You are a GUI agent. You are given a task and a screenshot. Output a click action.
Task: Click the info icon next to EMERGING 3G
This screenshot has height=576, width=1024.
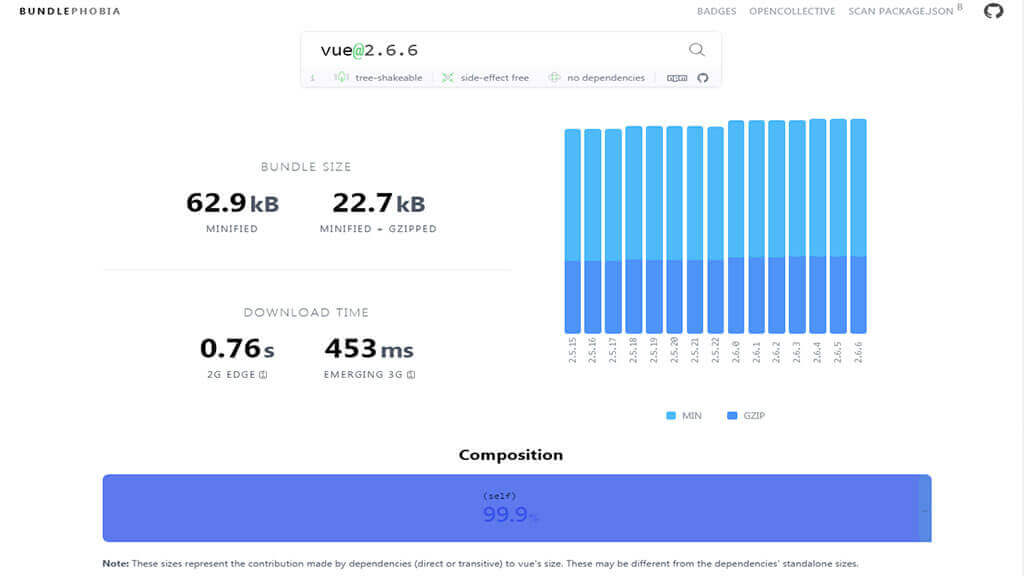(411, 375)
